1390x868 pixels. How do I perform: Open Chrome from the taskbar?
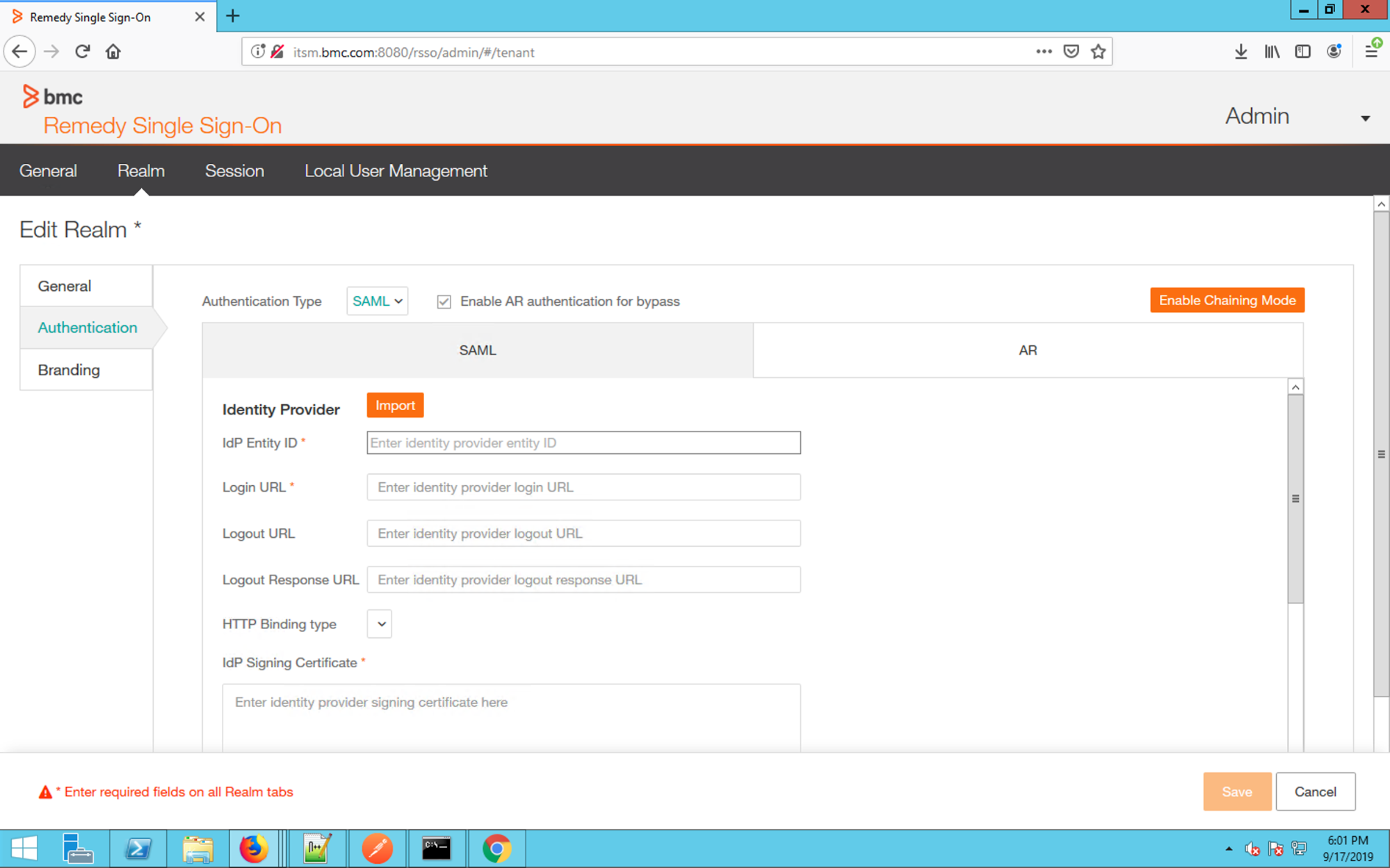coord(496,848)
